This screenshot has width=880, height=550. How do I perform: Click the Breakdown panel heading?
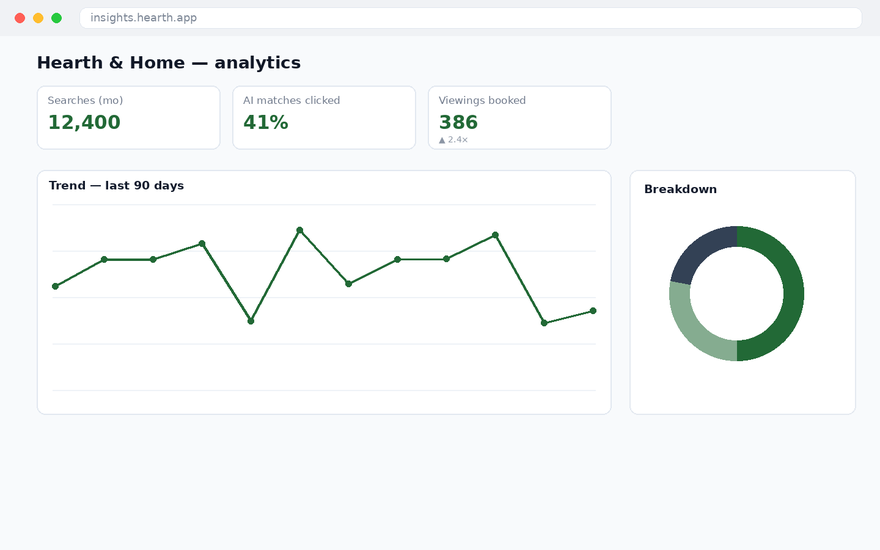(x=680, y=189)
